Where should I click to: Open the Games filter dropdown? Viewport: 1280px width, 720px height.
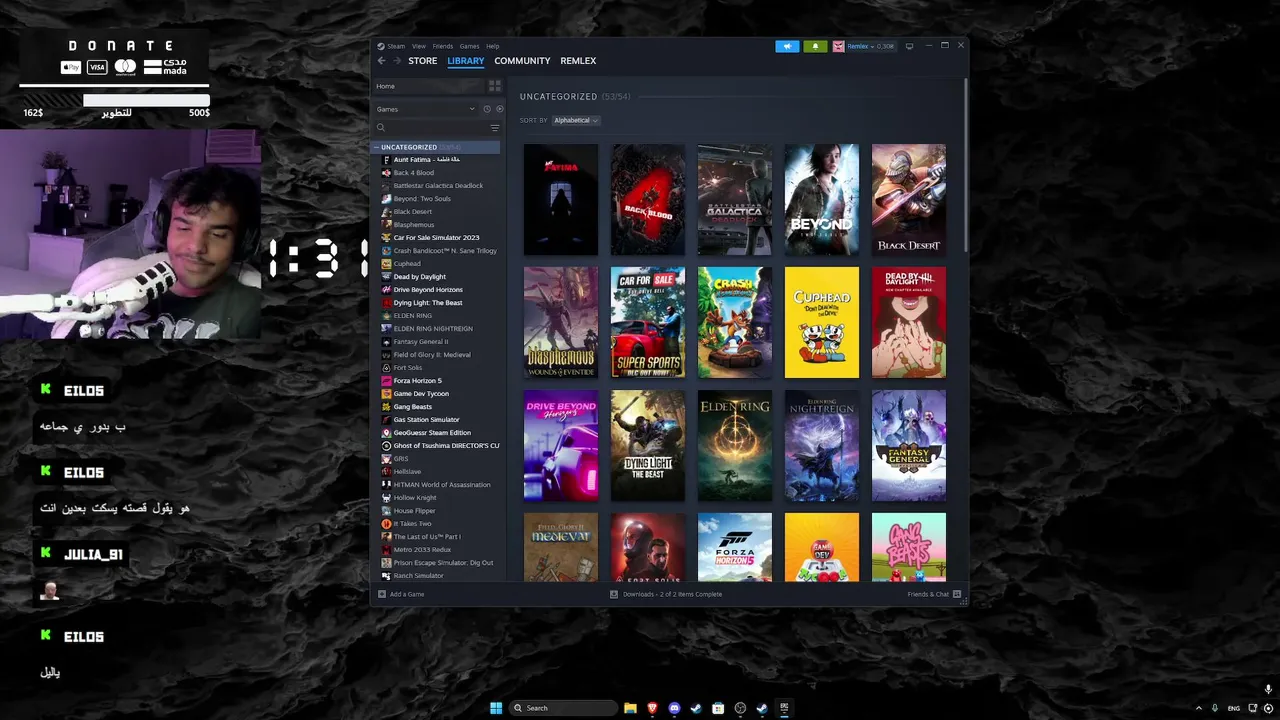[427, 109]
